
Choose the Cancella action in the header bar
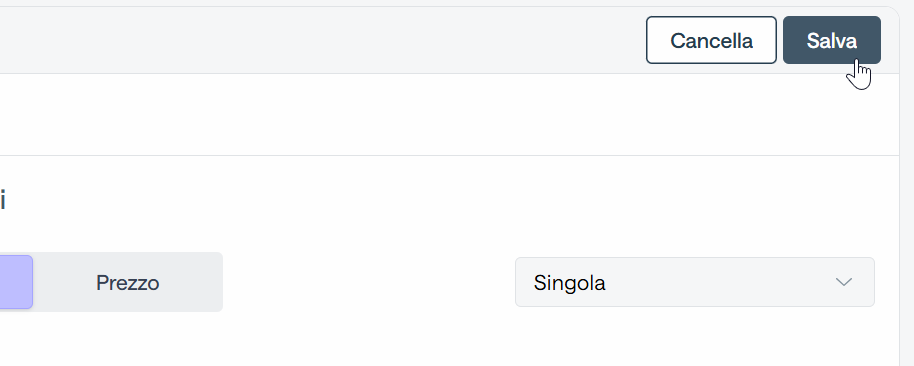(x=711, y=40)
